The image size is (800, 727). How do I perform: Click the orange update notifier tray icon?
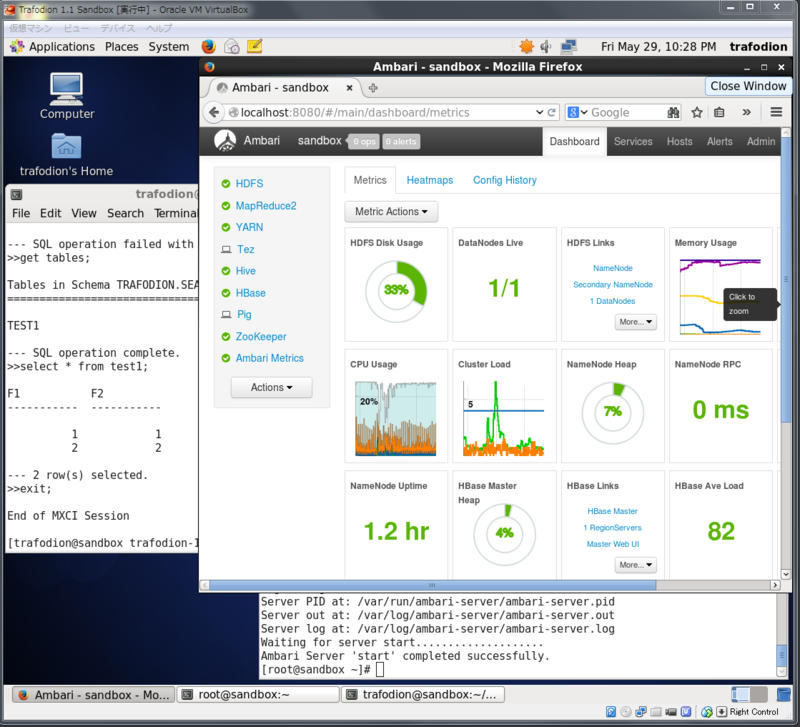coord(526,46)
